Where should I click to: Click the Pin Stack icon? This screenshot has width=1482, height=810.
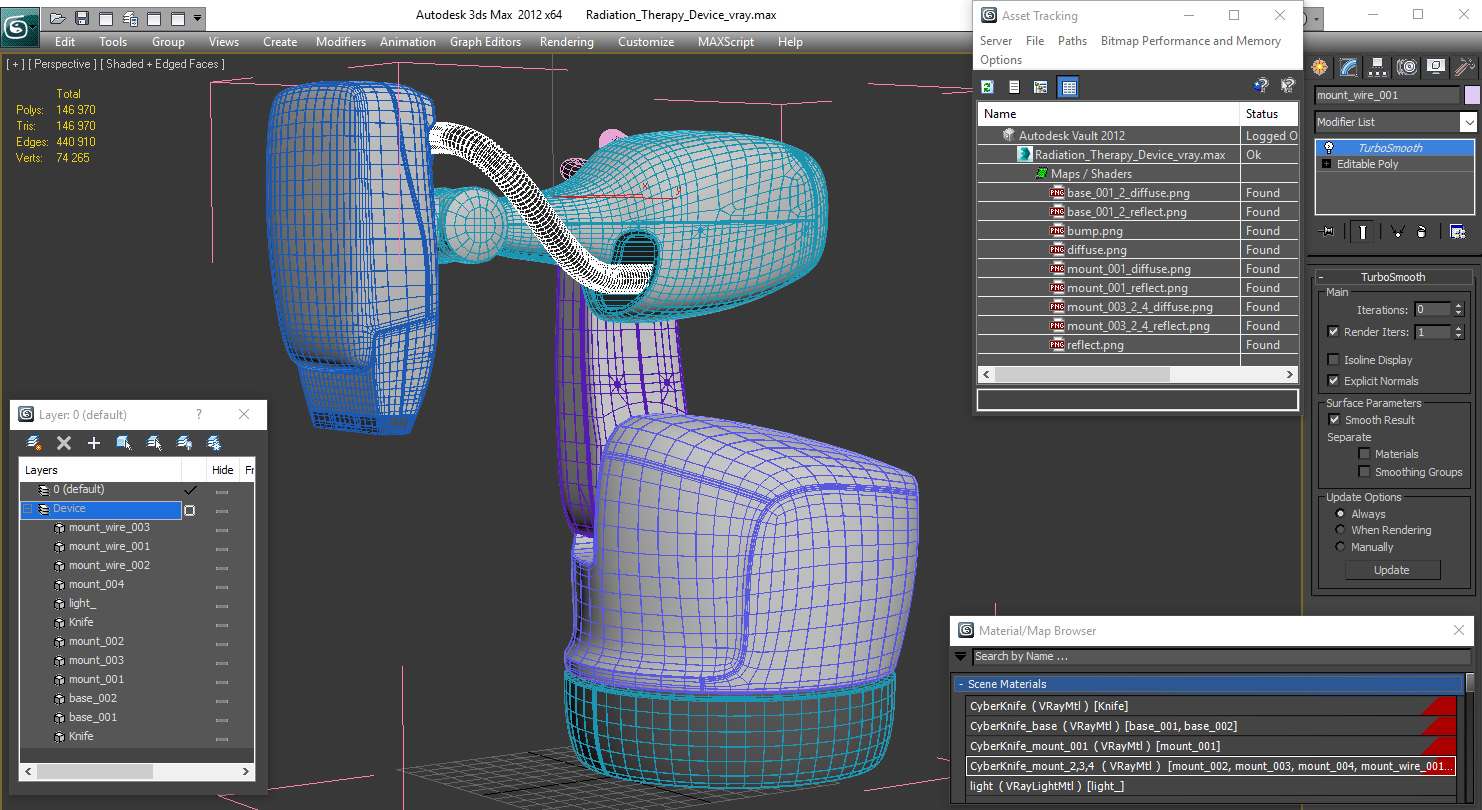pos(1327,232)
